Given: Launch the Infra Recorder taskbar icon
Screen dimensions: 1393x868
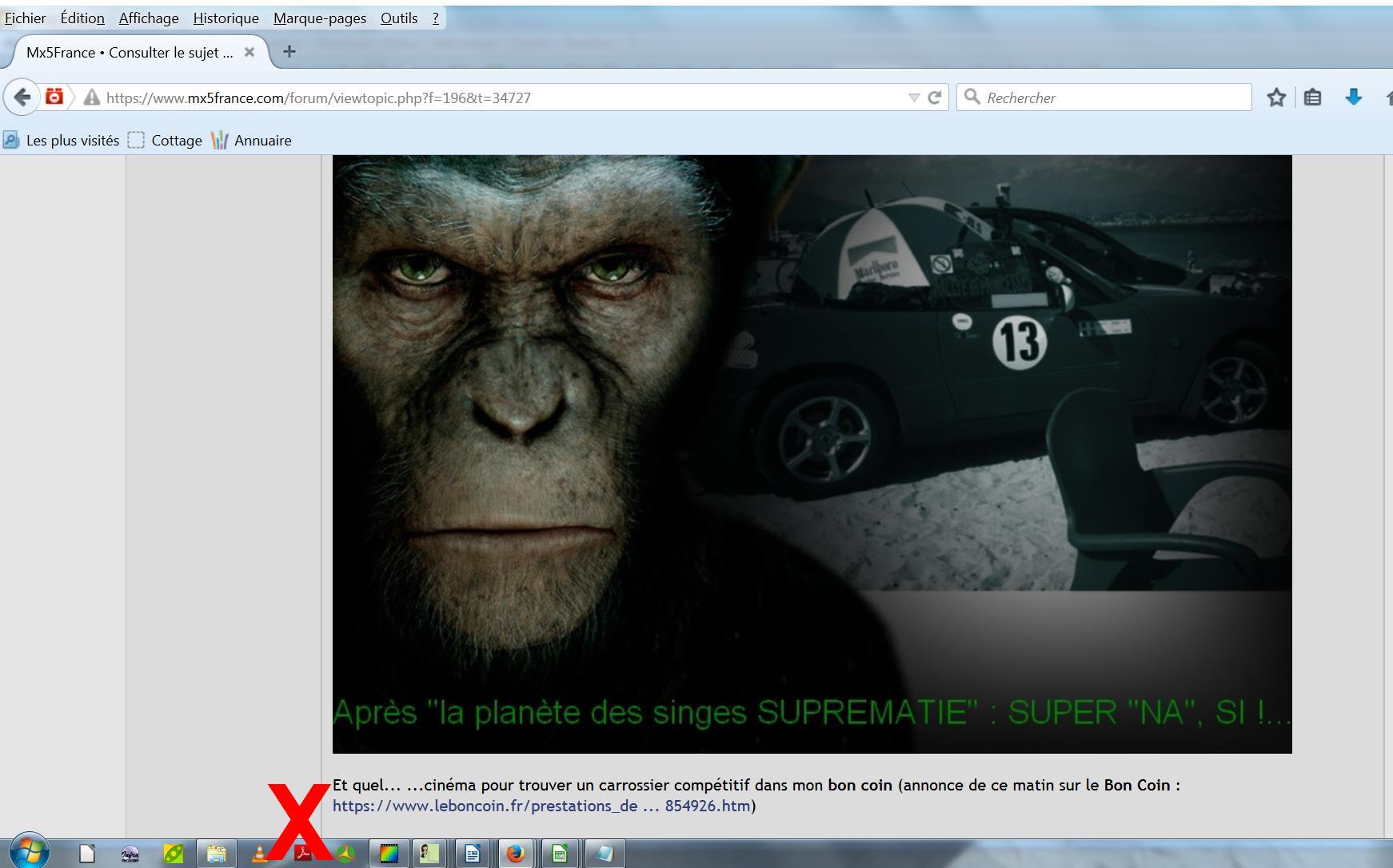Looking at the screenshot, I should tap(130, 854).
